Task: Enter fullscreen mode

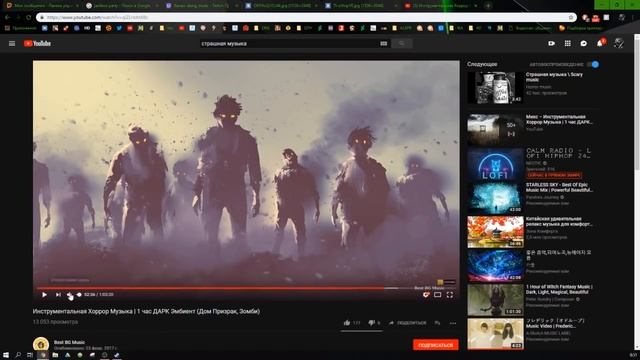Action: 450,295
